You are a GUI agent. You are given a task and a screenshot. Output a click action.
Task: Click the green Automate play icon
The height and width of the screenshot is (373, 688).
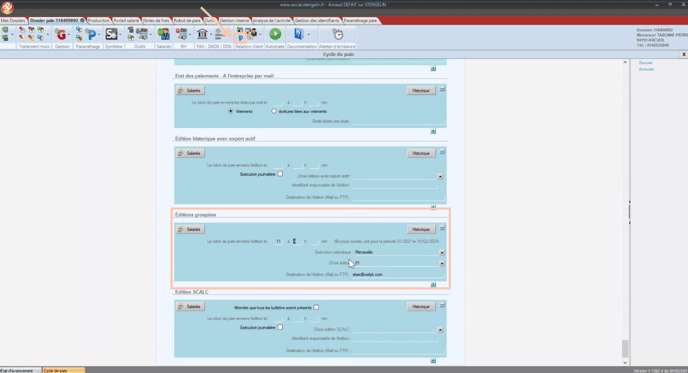275,34
